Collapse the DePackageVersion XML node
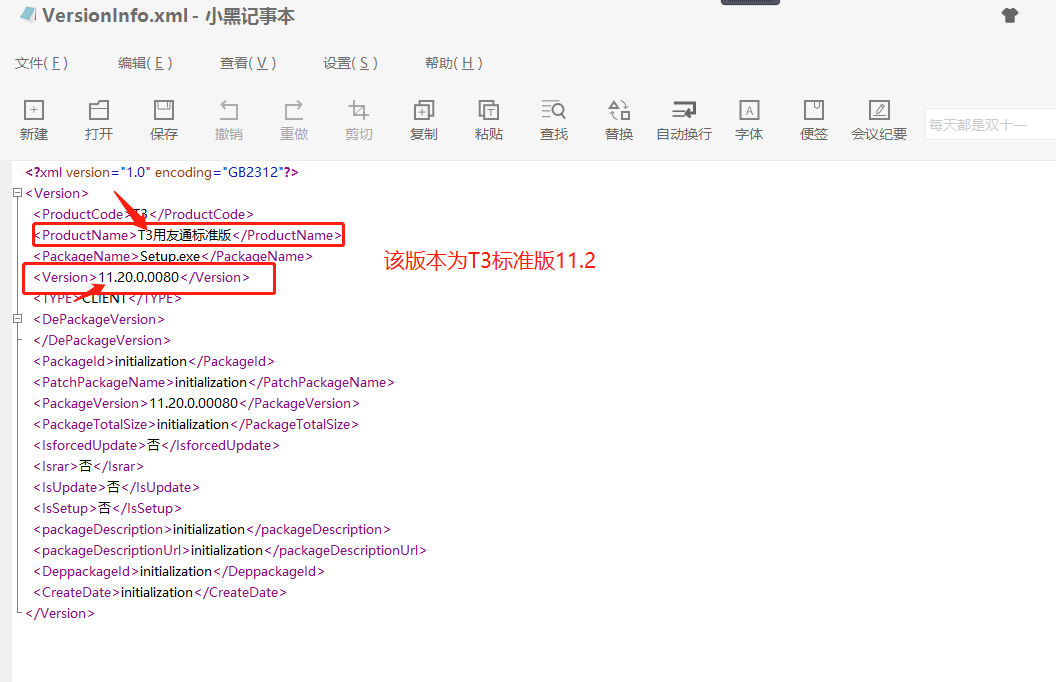The image size is (1056, 682). [x=17, y=319]
